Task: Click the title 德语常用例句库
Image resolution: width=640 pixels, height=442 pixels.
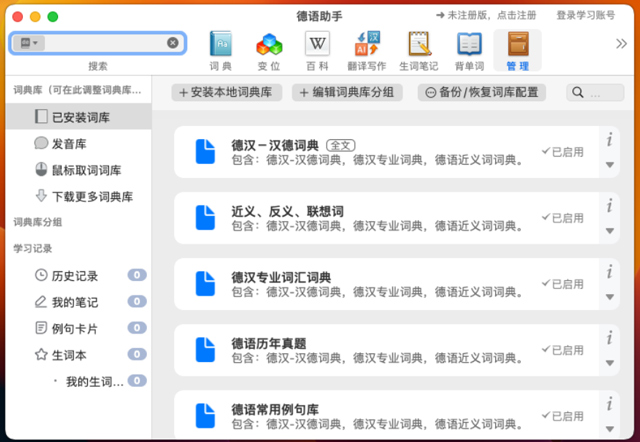Action: point(275,410)
